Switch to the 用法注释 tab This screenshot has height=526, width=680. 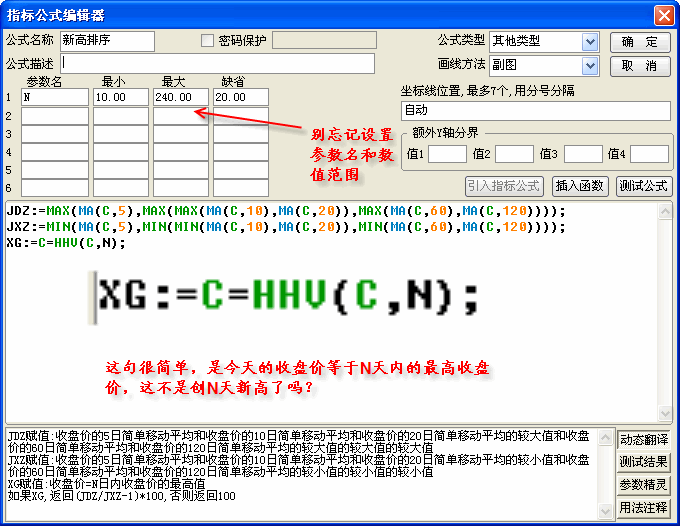point(644,507)
